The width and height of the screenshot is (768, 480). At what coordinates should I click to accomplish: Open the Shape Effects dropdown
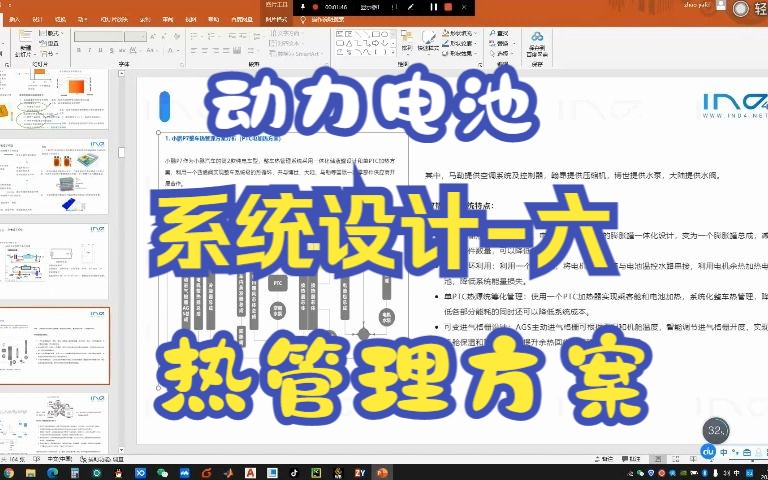click(457, 53)
